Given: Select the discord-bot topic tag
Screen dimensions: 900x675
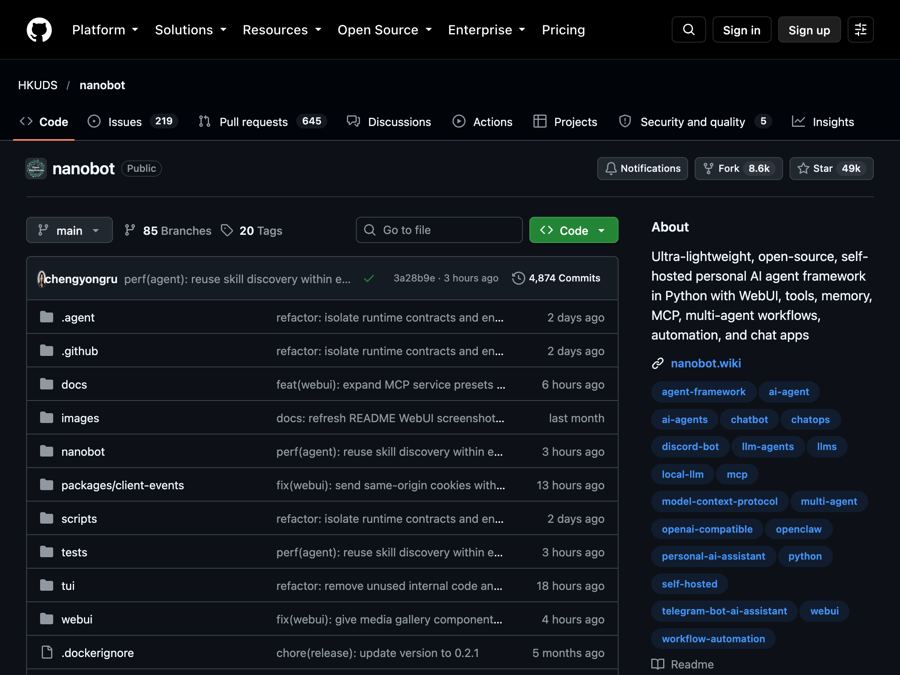Looking at the screenshot, I should tap(690, 447).
